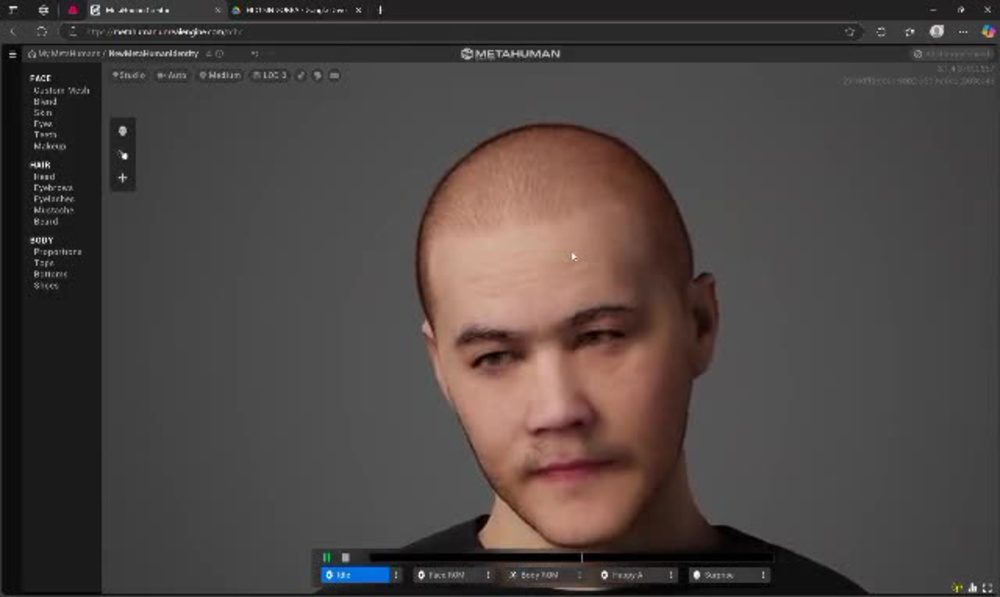The width and height of the screenshot is (1000, 597).
Task: Select Mustache under the Hair category
Action: pyautogui.click(x=54, y=210)
